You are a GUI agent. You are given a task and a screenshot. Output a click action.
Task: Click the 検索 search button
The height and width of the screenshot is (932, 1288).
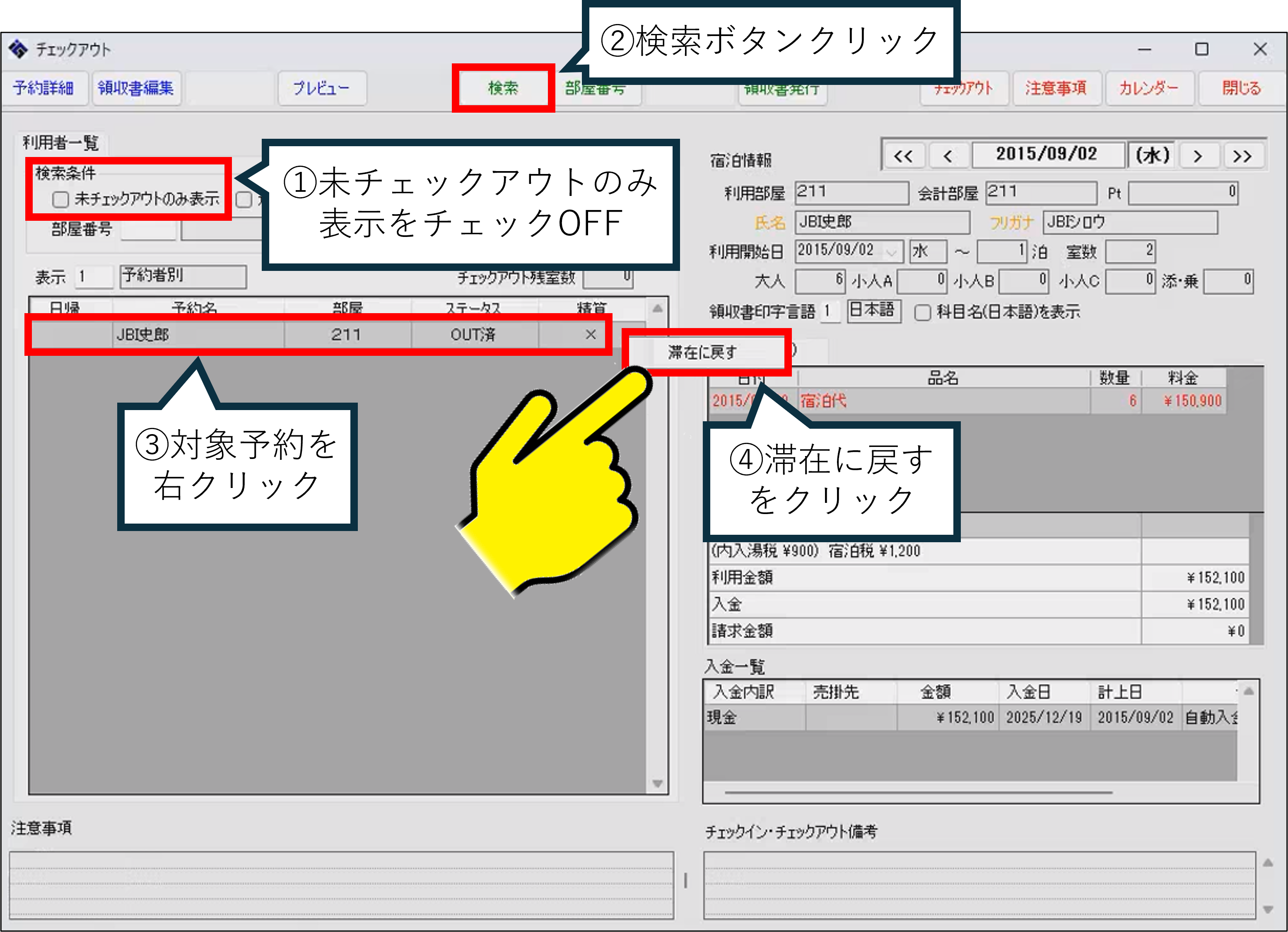tap(503, 88)
